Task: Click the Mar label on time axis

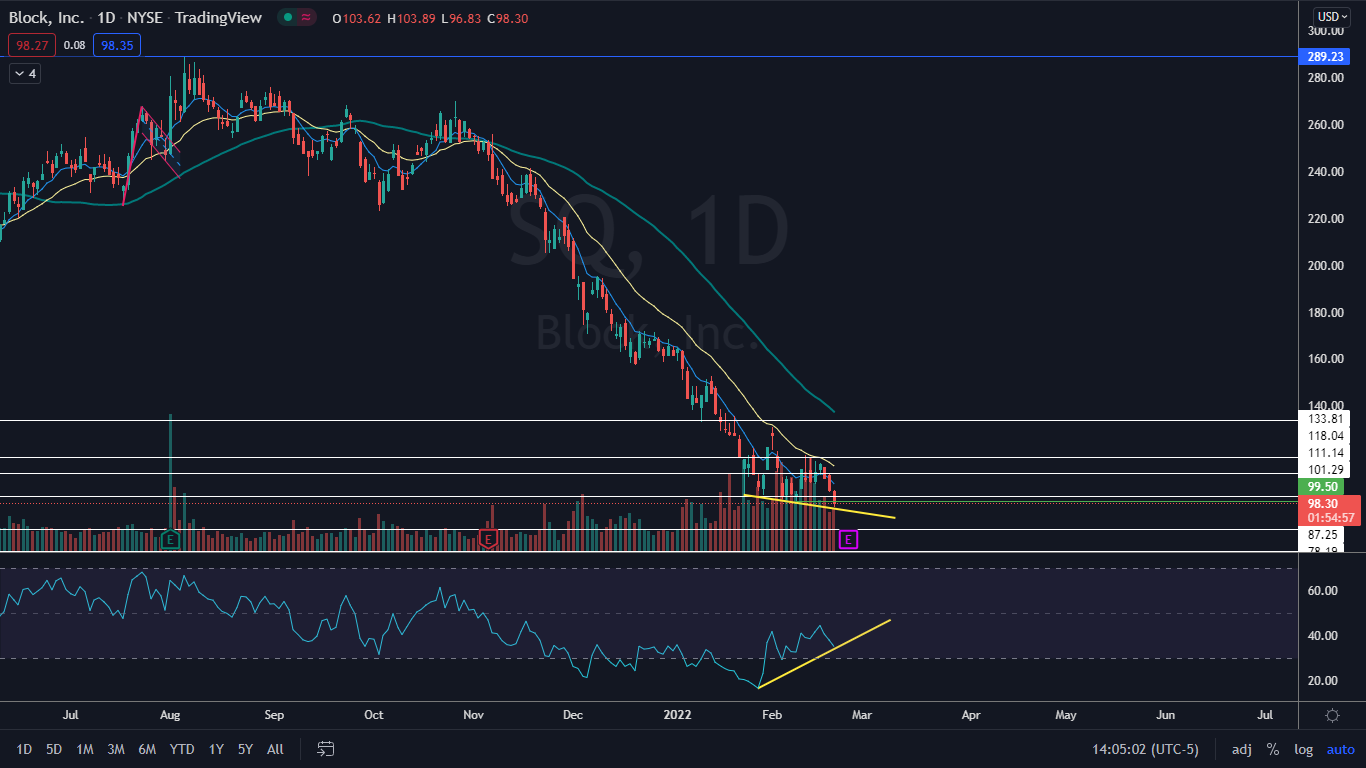Action: click(x=862, y=715)
